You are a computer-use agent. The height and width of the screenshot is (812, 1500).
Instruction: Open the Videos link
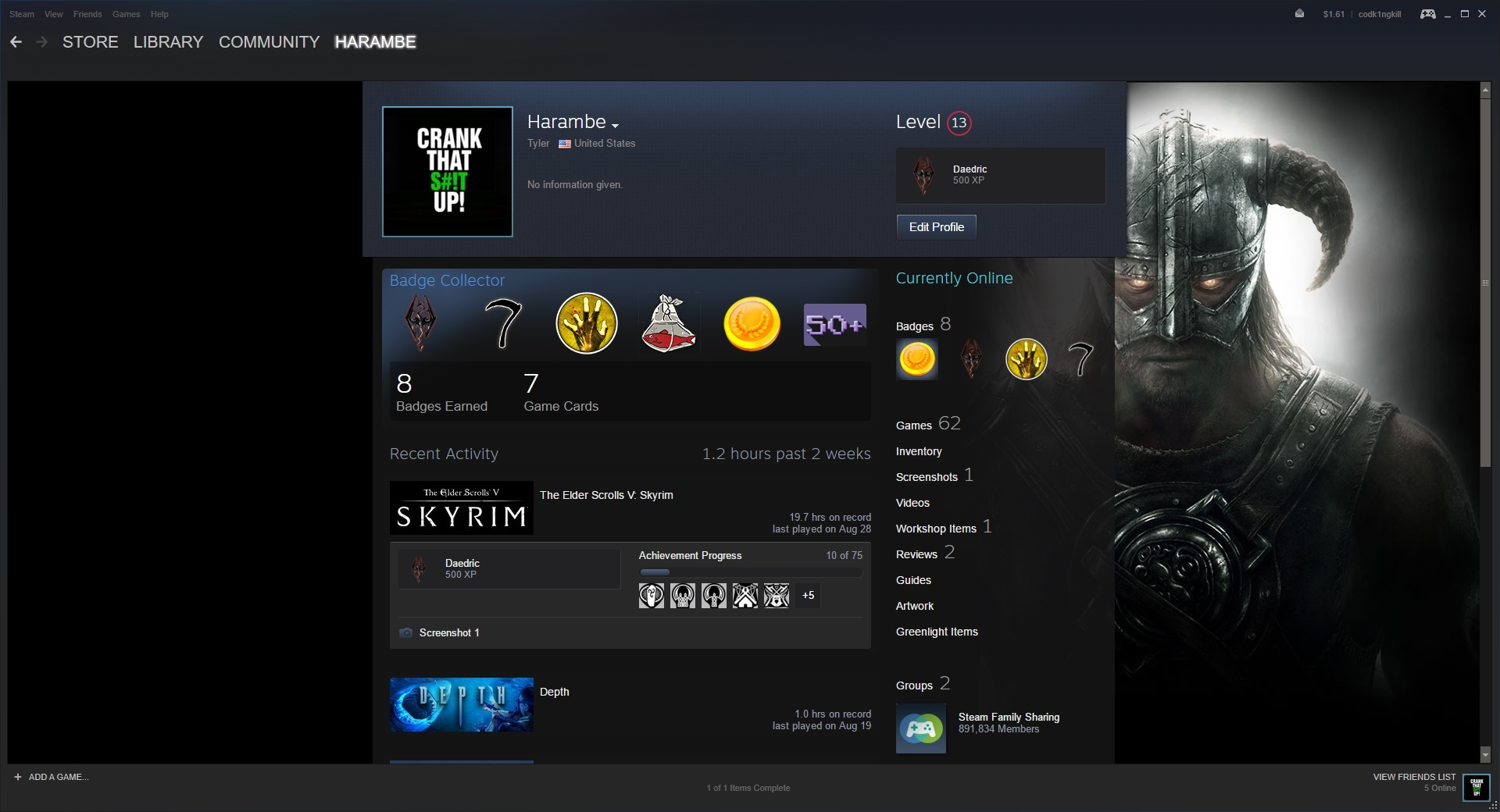[x=912, y=503]
